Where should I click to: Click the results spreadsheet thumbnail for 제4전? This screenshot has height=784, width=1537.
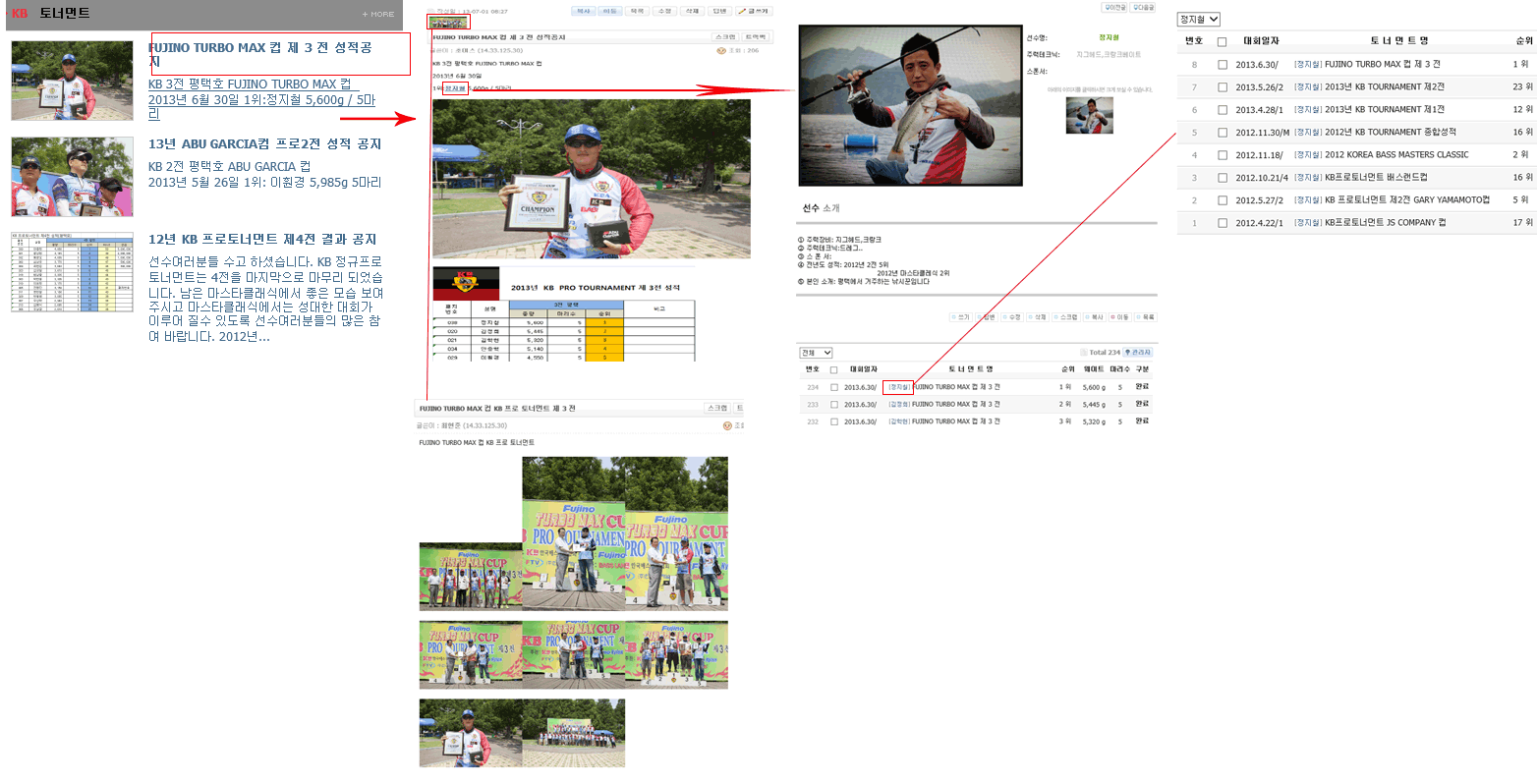pos(72,272)
